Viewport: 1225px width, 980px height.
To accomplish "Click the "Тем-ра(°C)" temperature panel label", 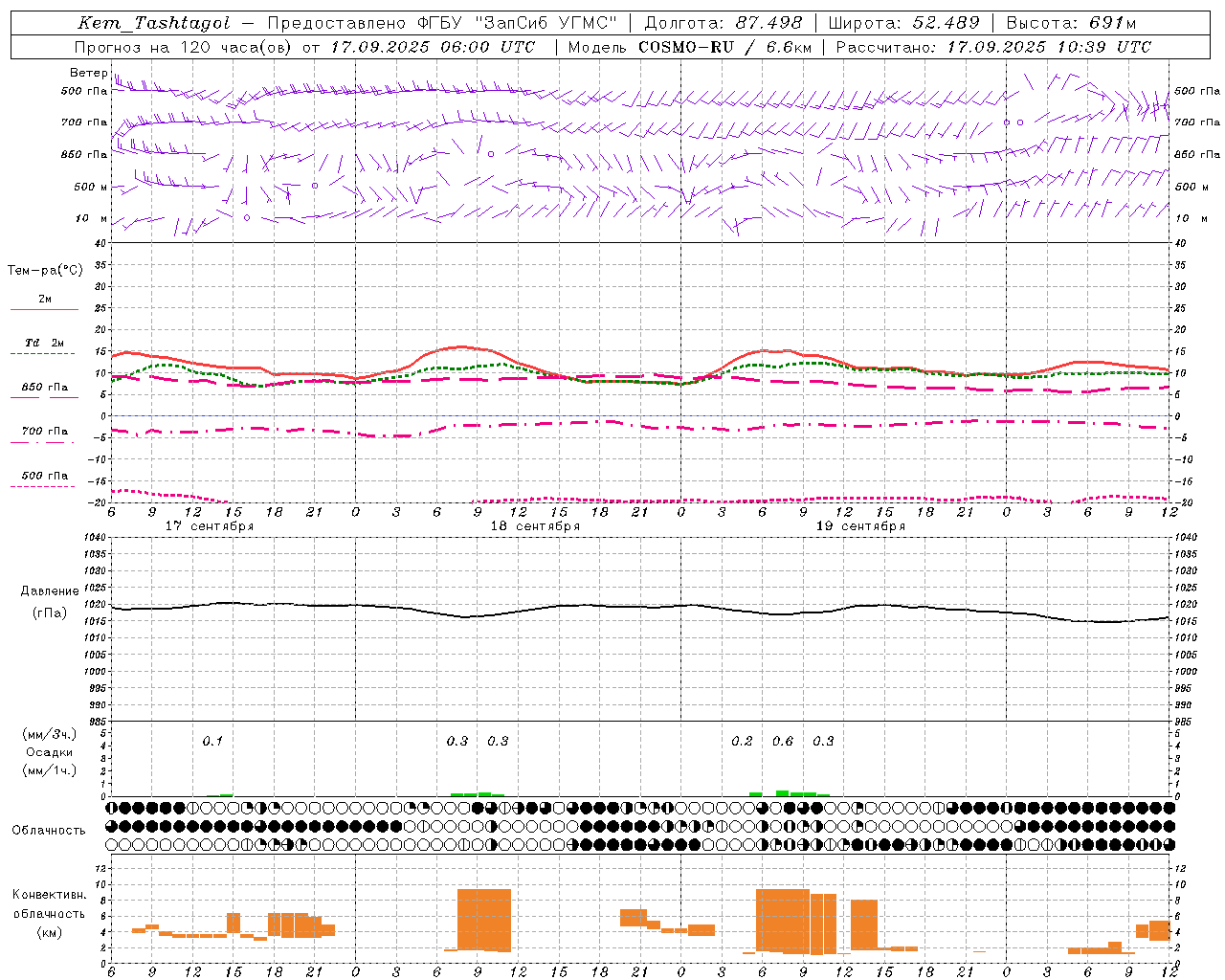I will click(x=45, y=271).
